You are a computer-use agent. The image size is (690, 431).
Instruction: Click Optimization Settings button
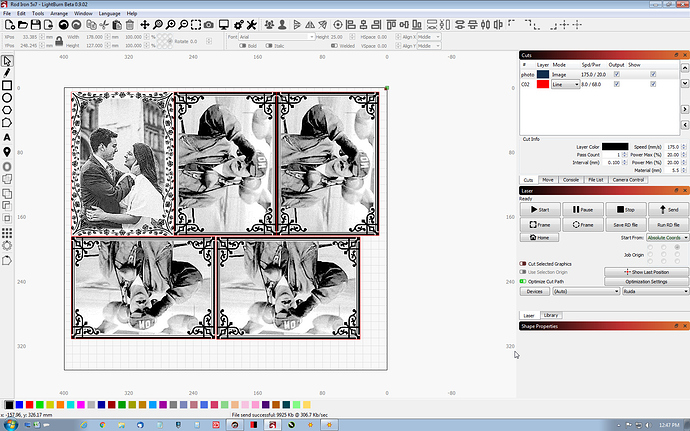[646, 281]
